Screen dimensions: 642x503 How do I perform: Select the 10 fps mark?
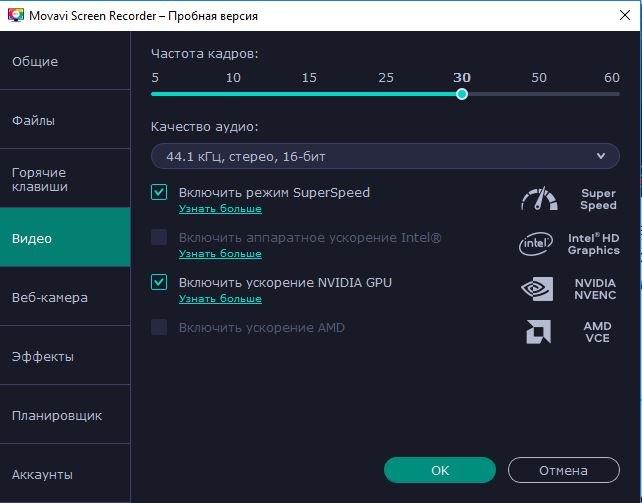233,77
